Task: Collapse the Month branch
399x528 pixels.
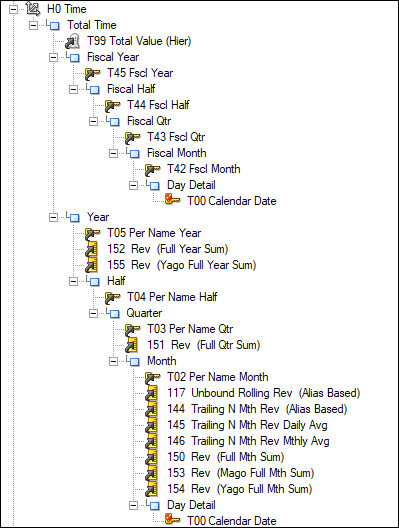Action: pyautogui.click(x=113, y=361)
